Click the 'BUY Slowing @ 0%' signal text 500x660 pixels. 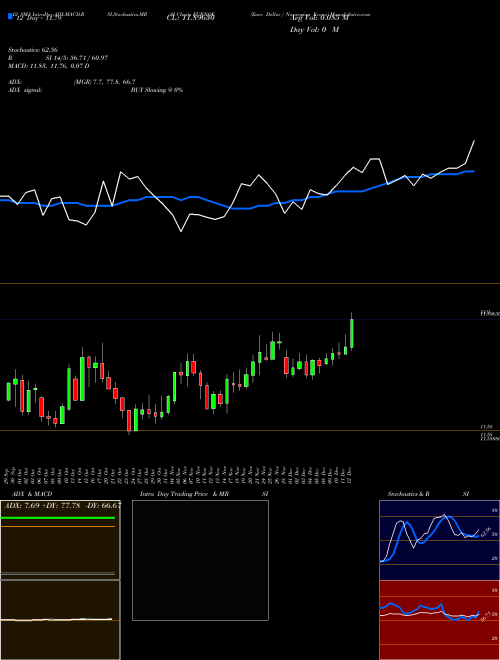[x=157, y=90]
